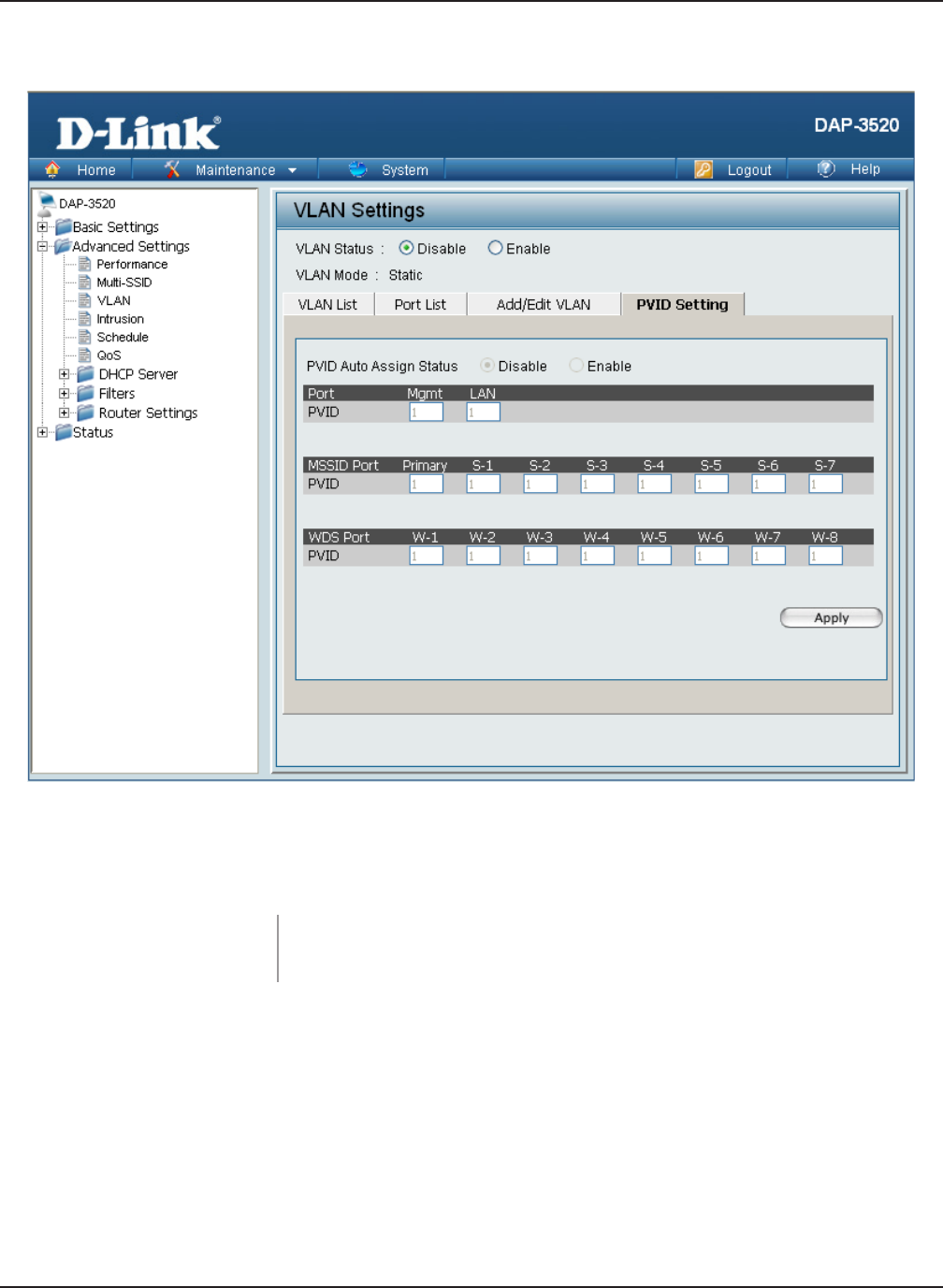Click the Basic Settings folder icon
The width and height of the screenshot is (943, 1288).
click(x=64, y=226)
